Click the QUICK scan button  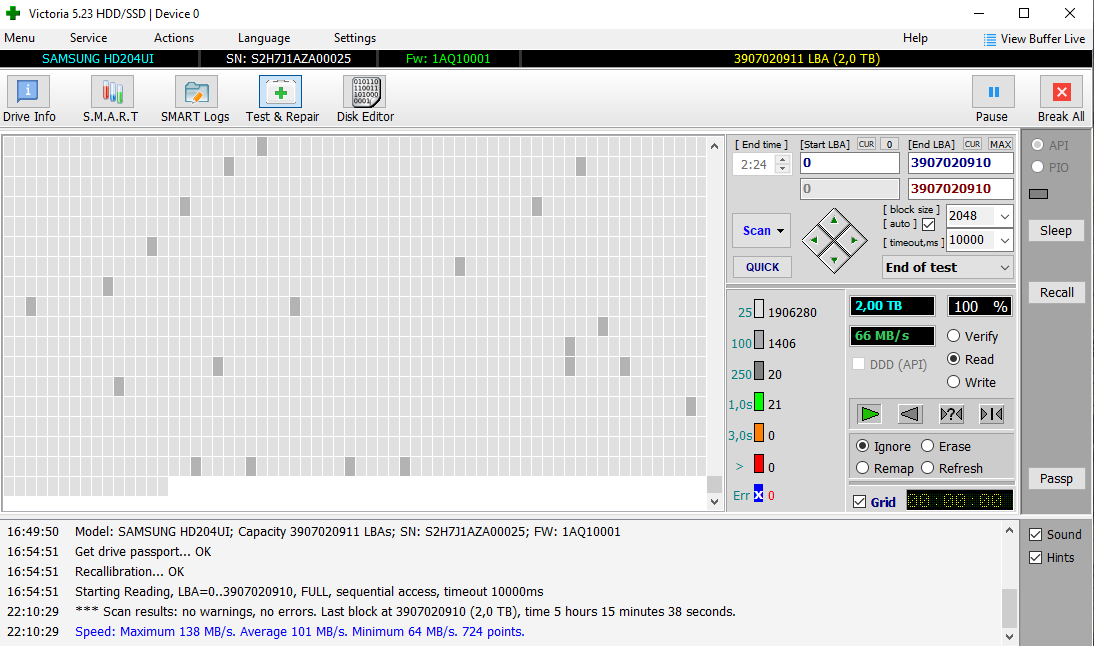click(762, 267)
